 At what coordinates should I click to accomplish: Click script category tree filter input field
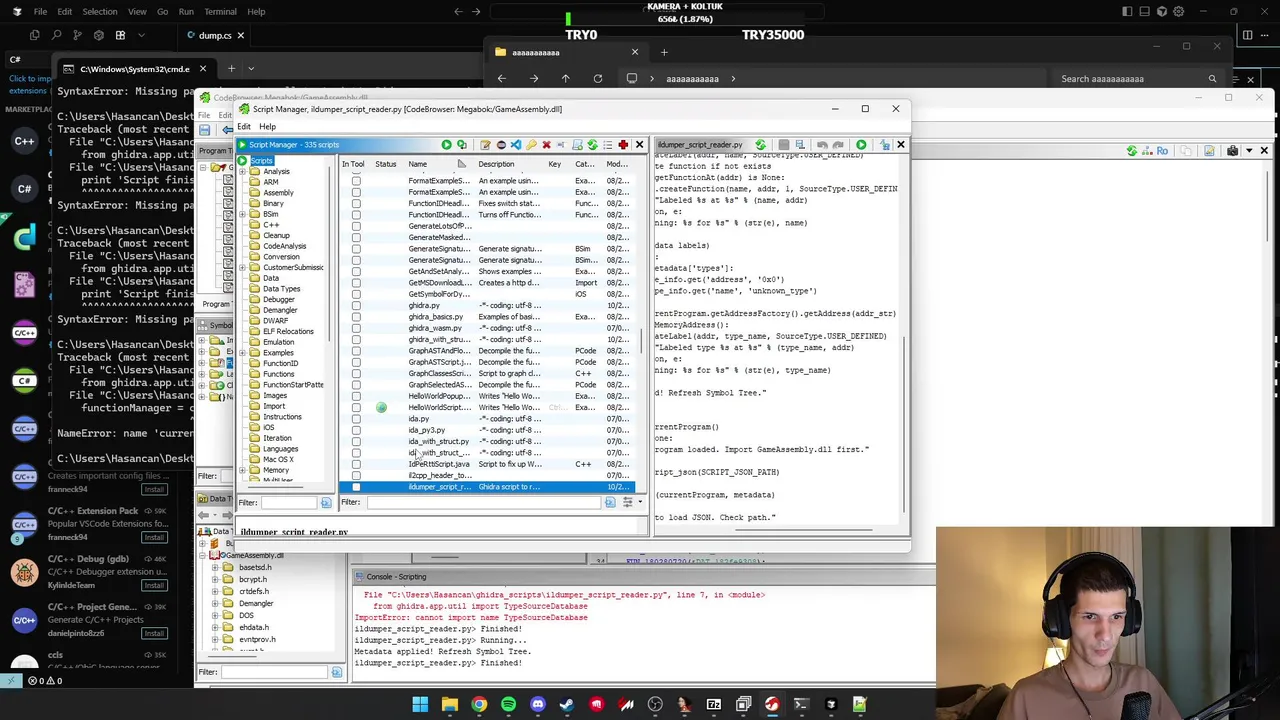click(290, 502)
